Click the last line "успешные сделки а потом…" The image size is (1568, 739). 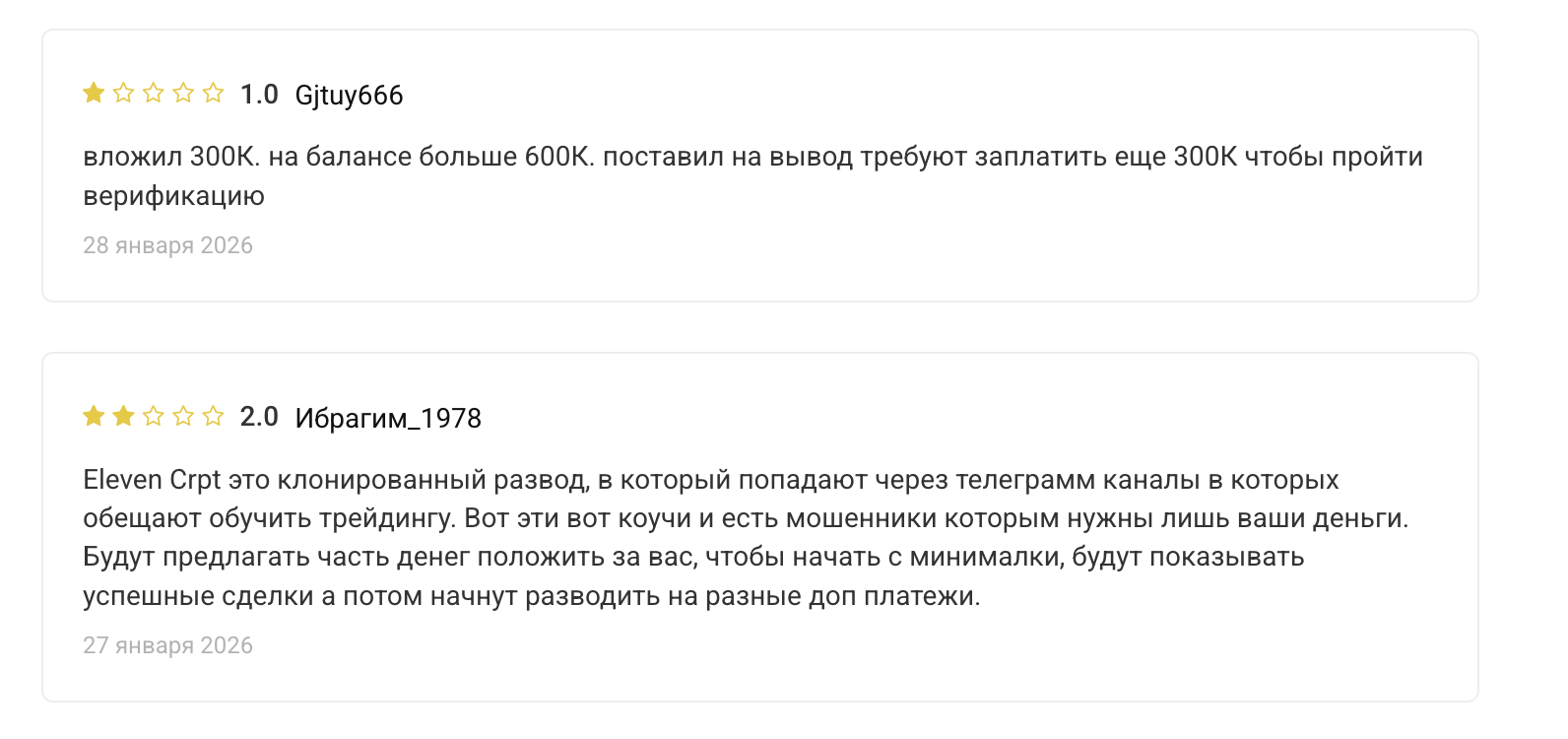coord(531,596)
